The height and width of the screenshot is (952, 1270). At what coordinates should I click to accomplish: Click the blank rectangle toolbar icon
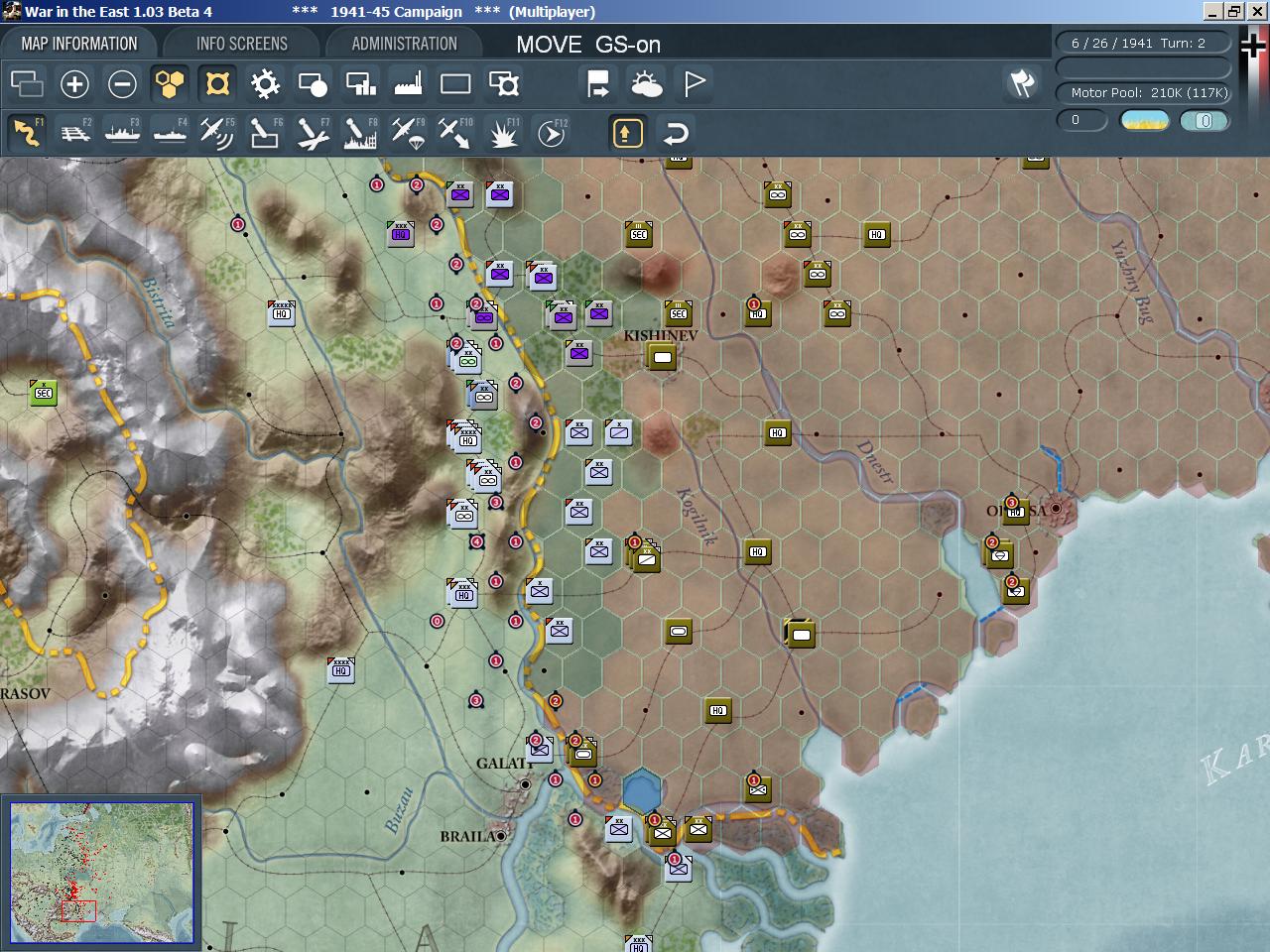455,84
